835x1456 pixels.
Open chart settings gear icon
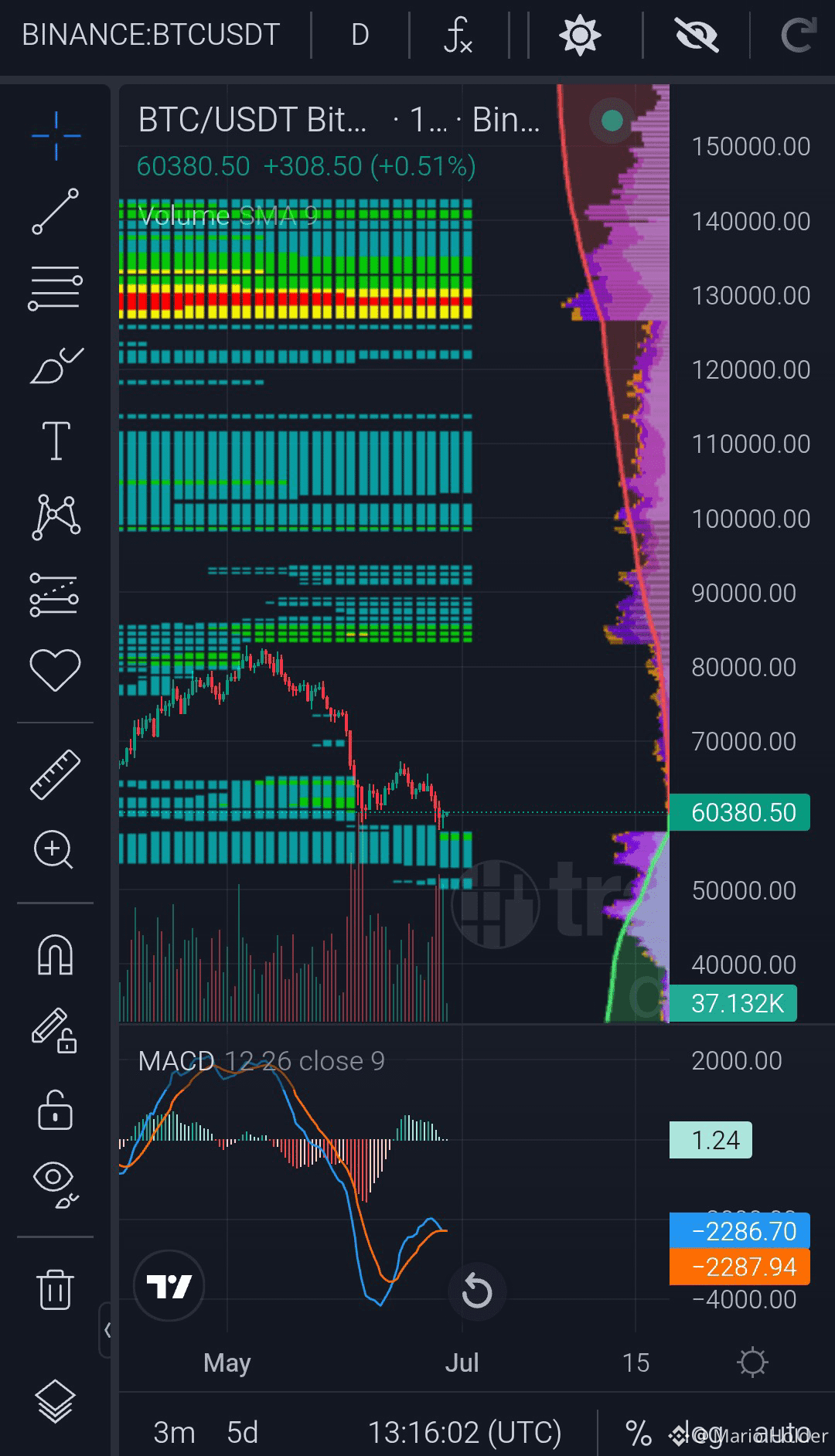(x=580, y=35)
